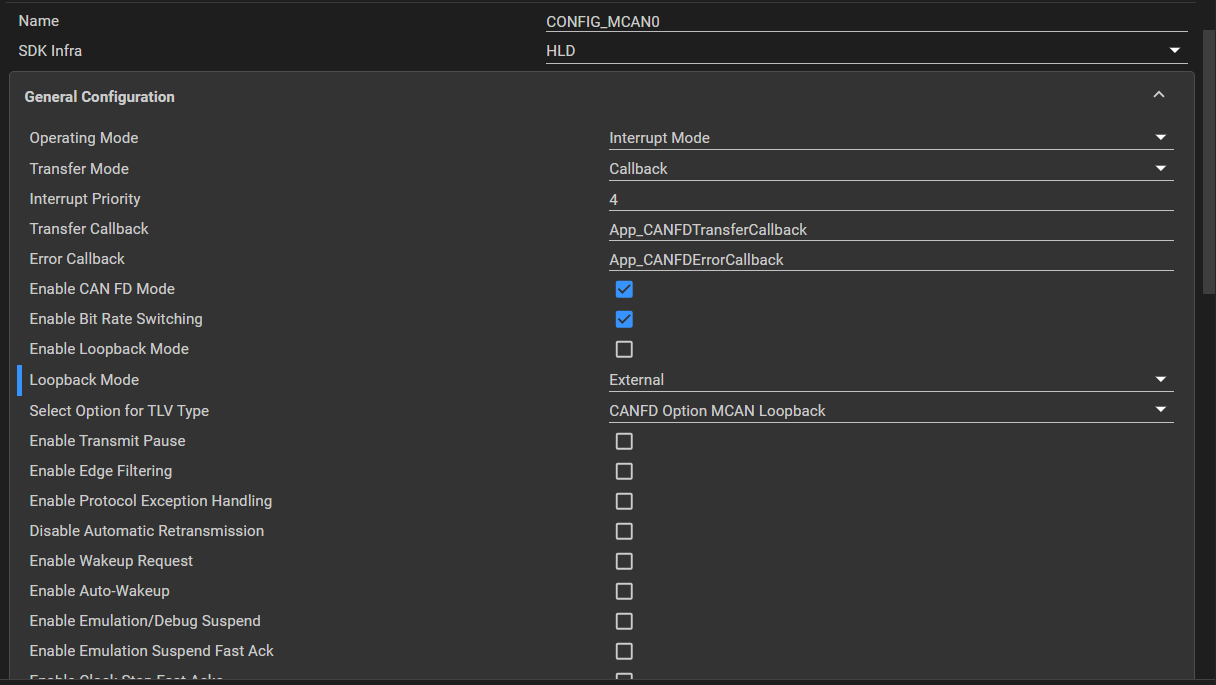The width and height of the screenshot is (1216, 685).
Task: Click the Name field CONFIG_MCAN0
Action: 866,21
